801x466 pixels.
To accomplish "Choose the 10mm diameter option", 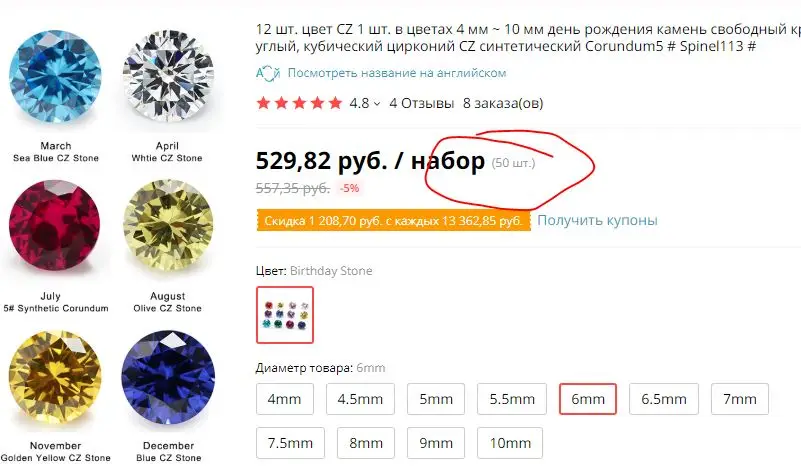I will point(510,443).
